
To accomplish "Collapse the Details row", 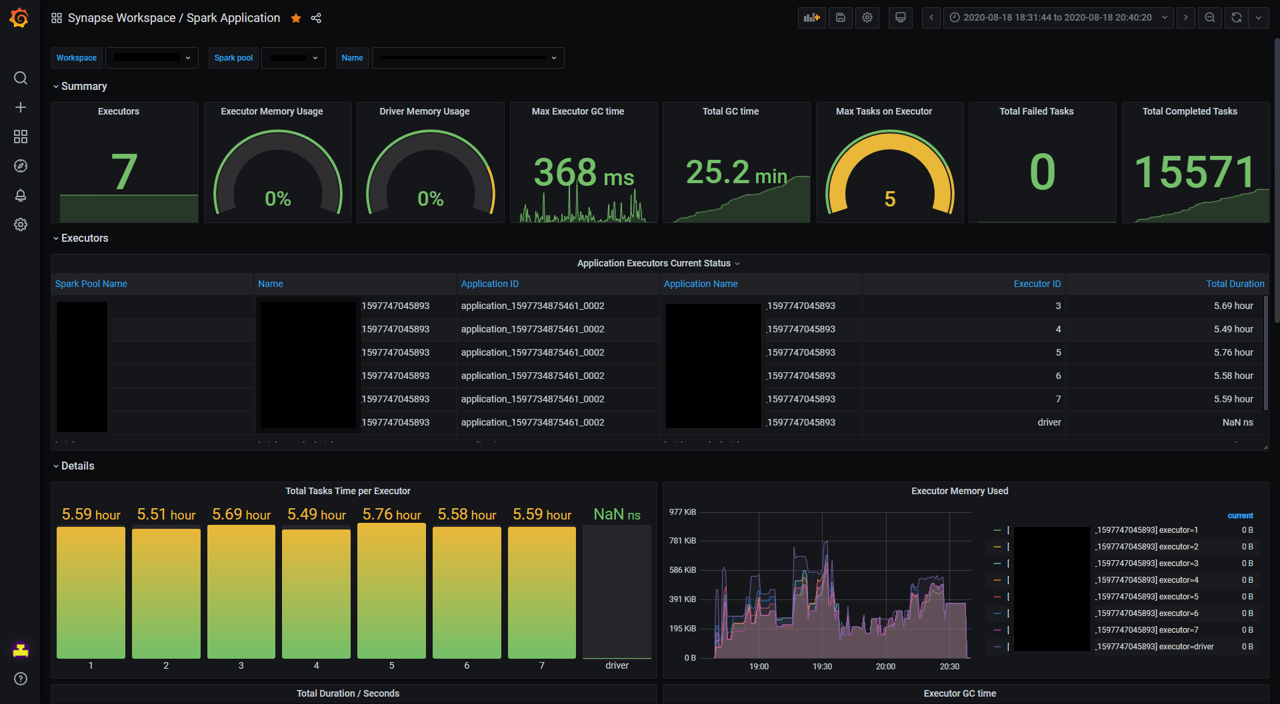I will pyautogui.click(x=73, y=466).
